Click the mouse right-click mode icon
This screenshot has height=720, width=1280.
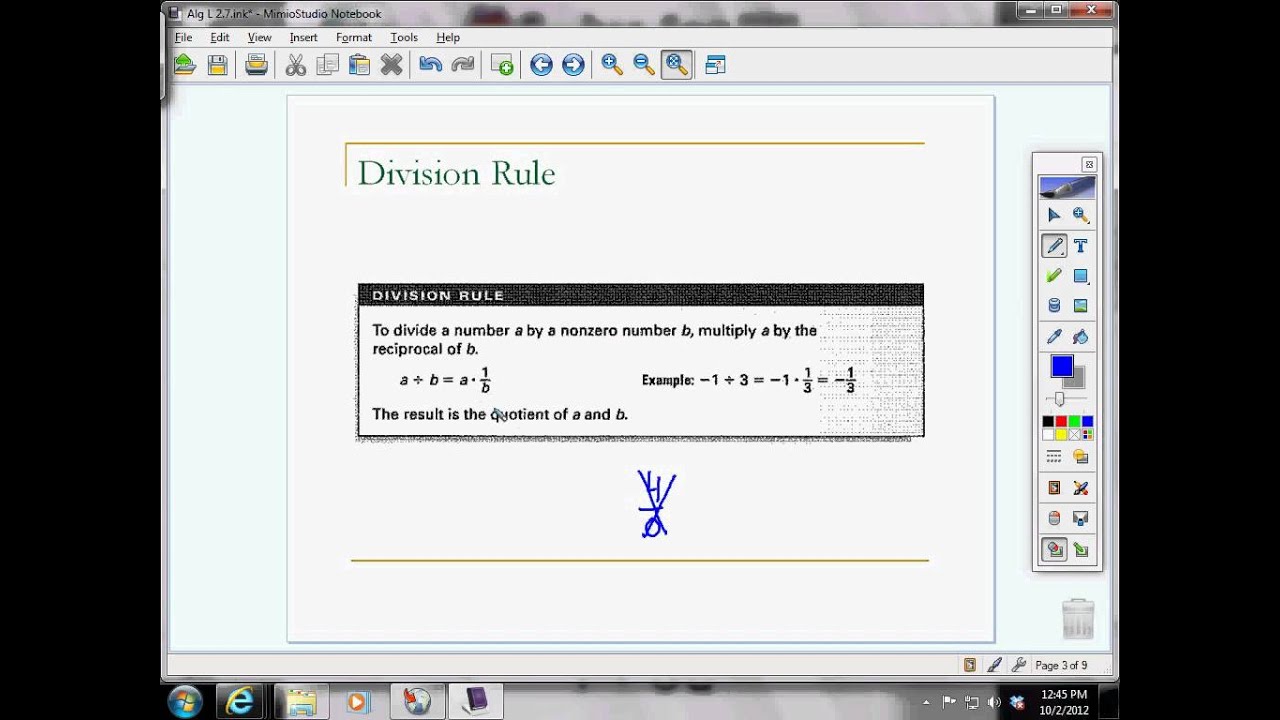pyautogui.click(x=1054, y=518)
